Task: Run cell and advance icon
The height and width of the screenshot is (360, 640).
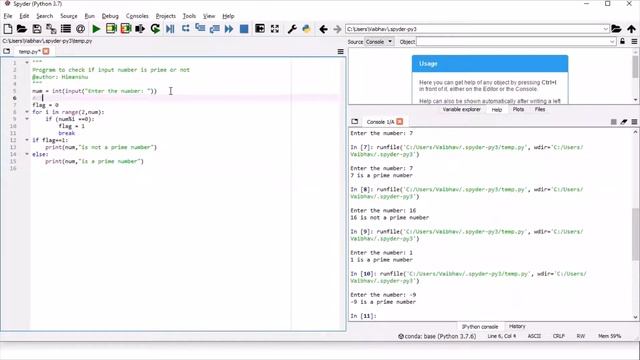Action: tap(126, 29)
